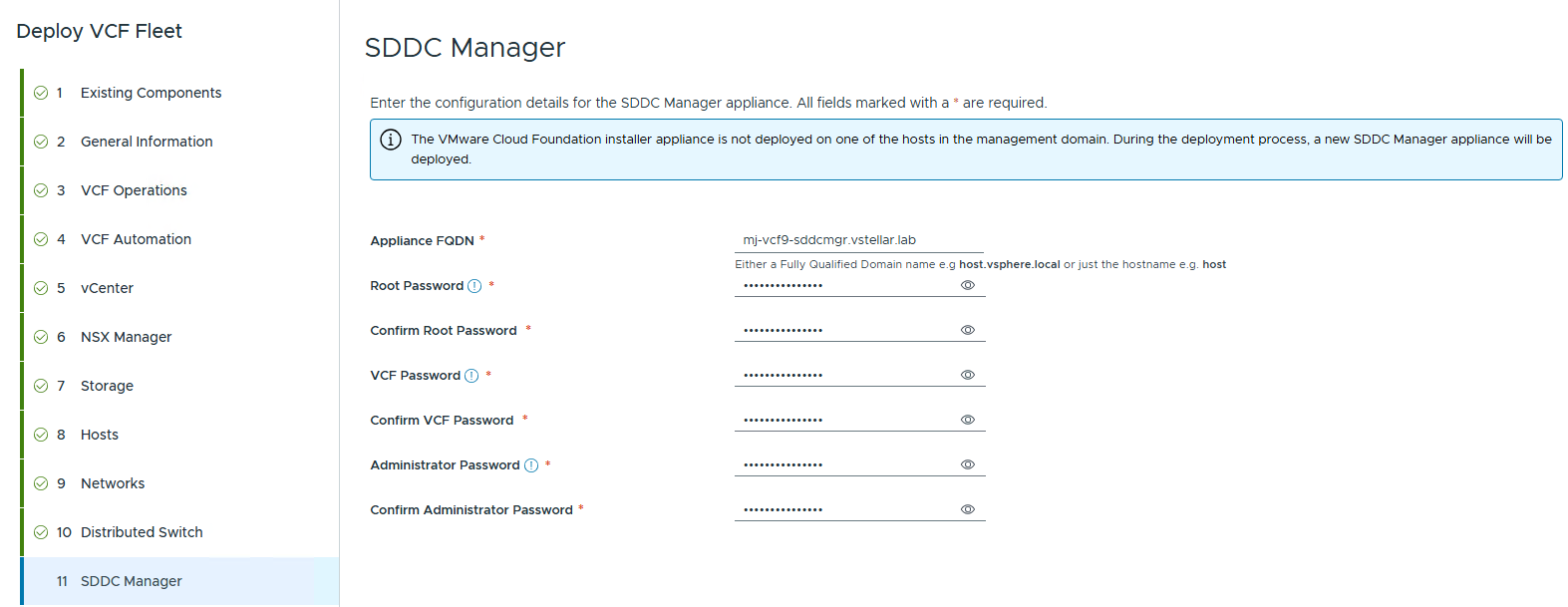Select the current SDDC Manager step
The width and height of the screenshot is (1568, 607).
131,581
